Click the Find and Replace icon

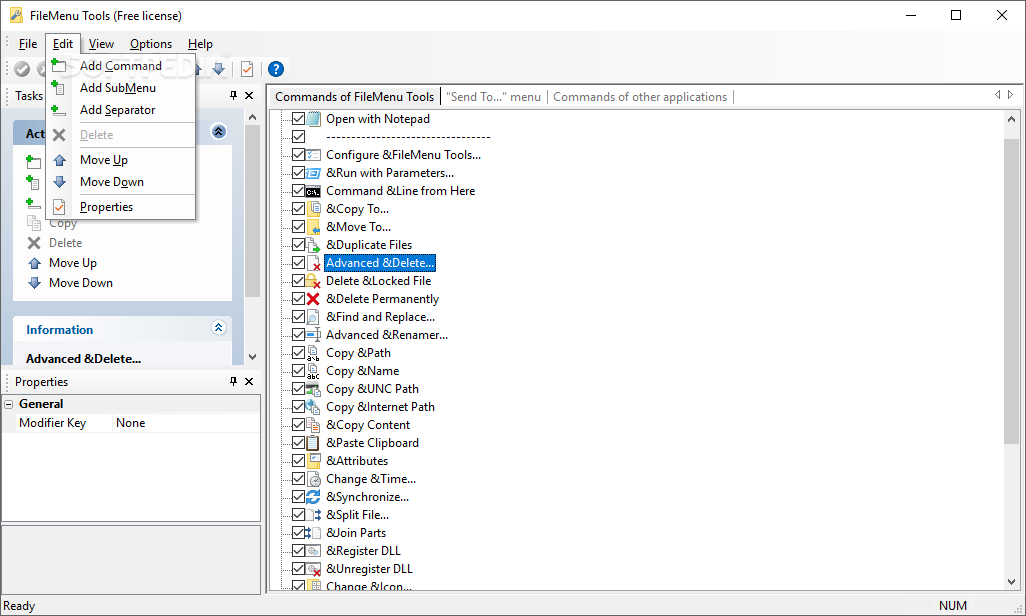(x=313, y=317)
